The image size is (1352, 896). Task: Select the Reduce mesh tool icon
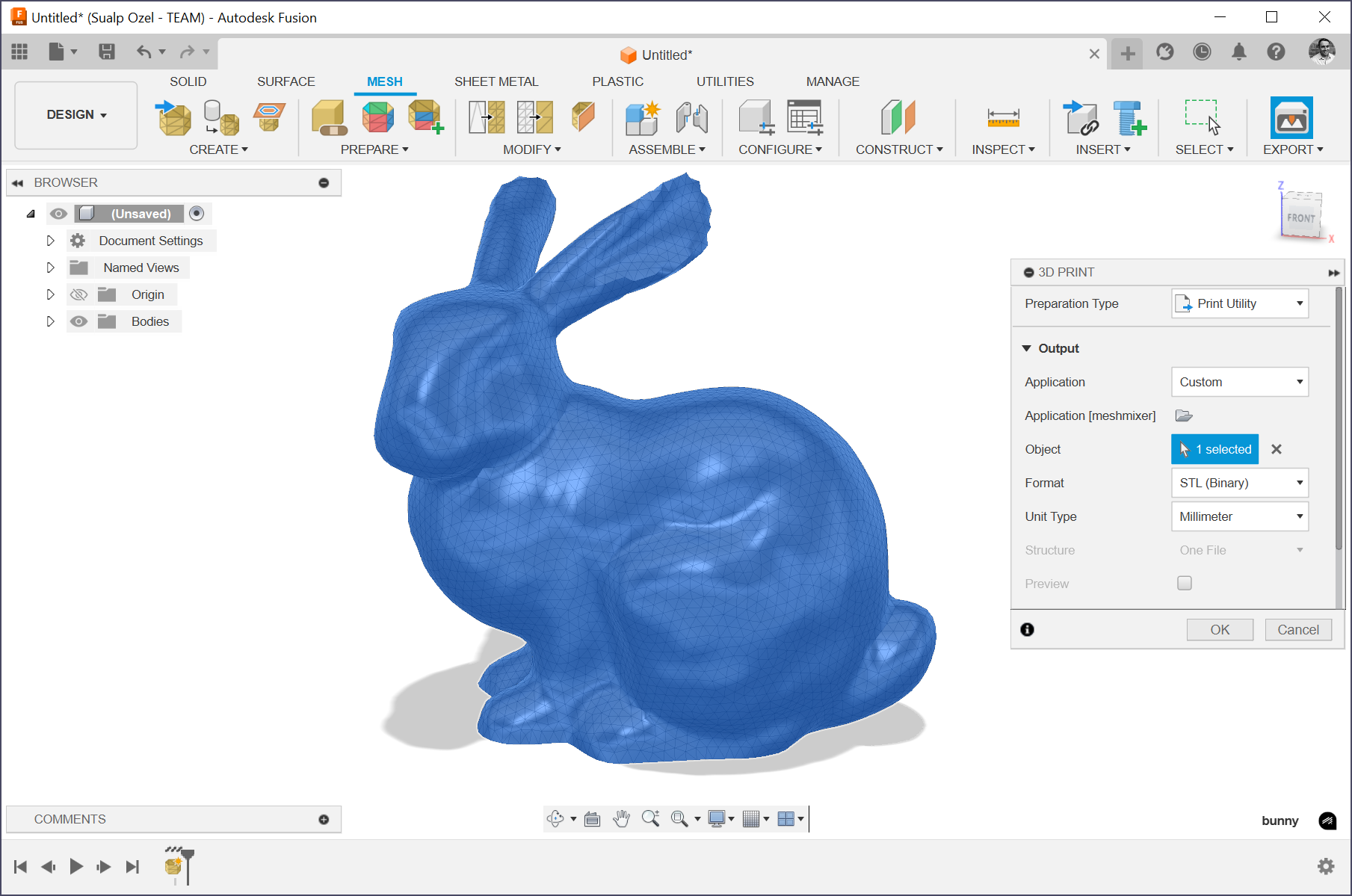pyautogui.click(x=535, y=118)
